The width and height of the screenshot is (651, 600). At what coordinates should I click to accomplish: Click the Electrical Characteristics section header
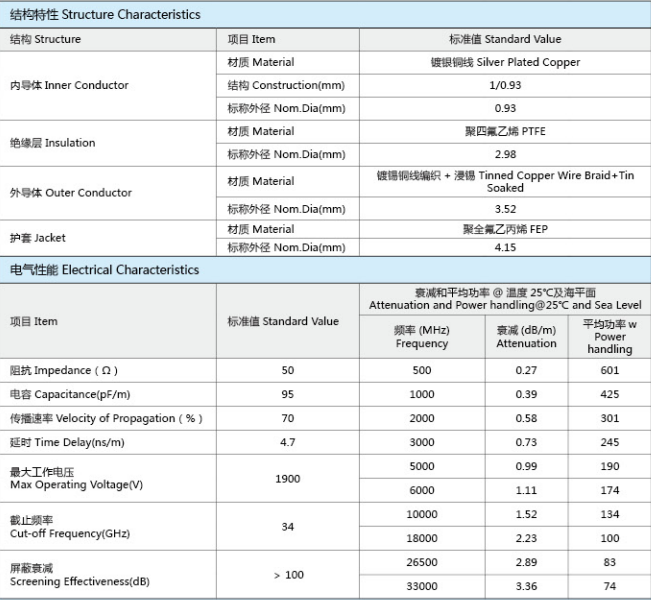coord(105,270)
